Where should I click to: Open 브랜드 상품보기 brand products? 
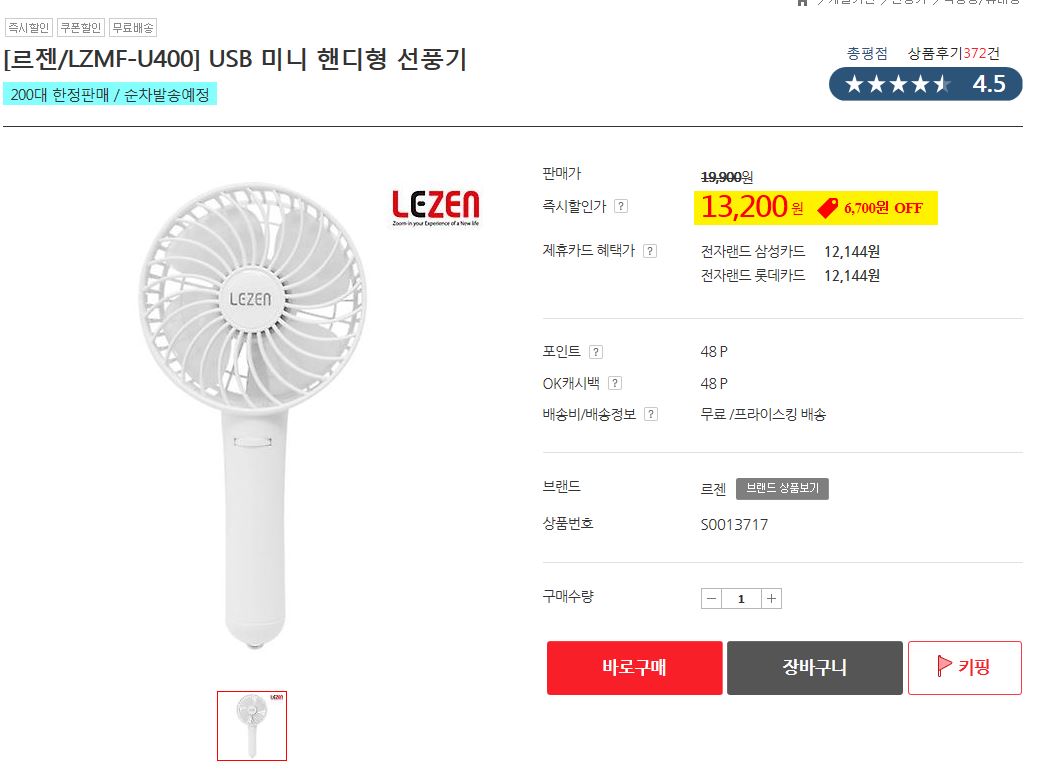tap(782, 489)
